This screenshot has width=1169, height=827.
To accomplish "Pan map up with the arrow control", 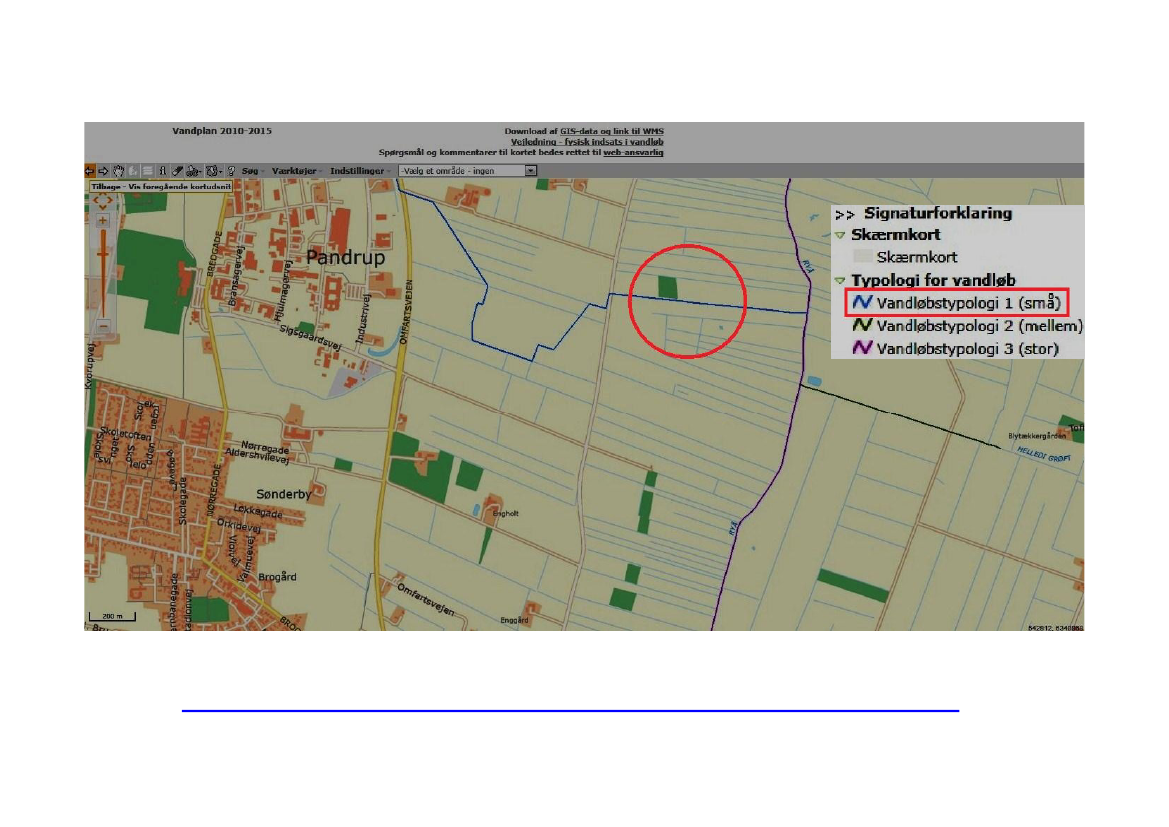I will [x=103, y=193].
